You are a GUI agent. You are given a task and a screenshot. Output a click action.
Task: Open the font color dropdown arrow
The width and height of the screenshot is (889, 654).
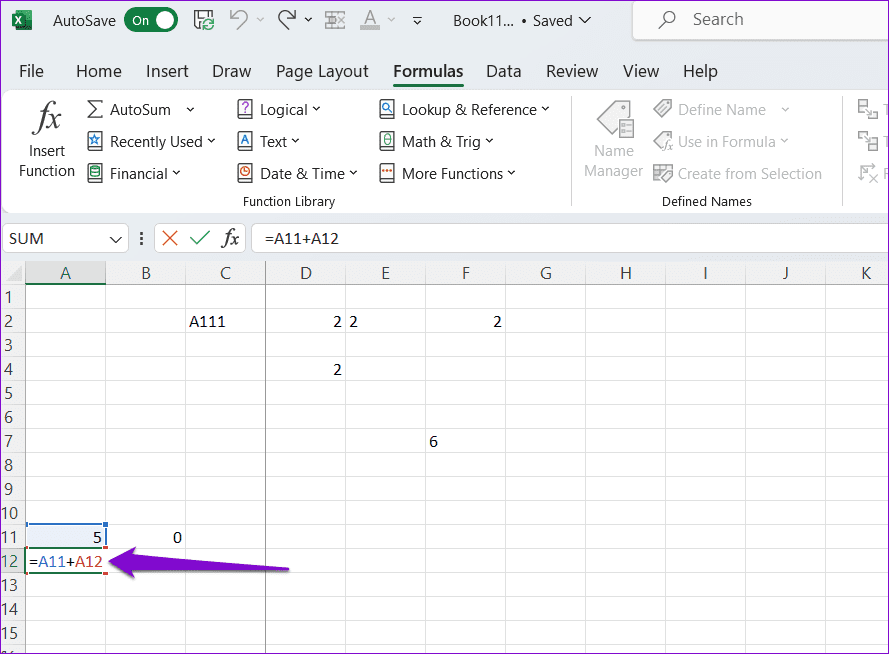tap(391, 20)
